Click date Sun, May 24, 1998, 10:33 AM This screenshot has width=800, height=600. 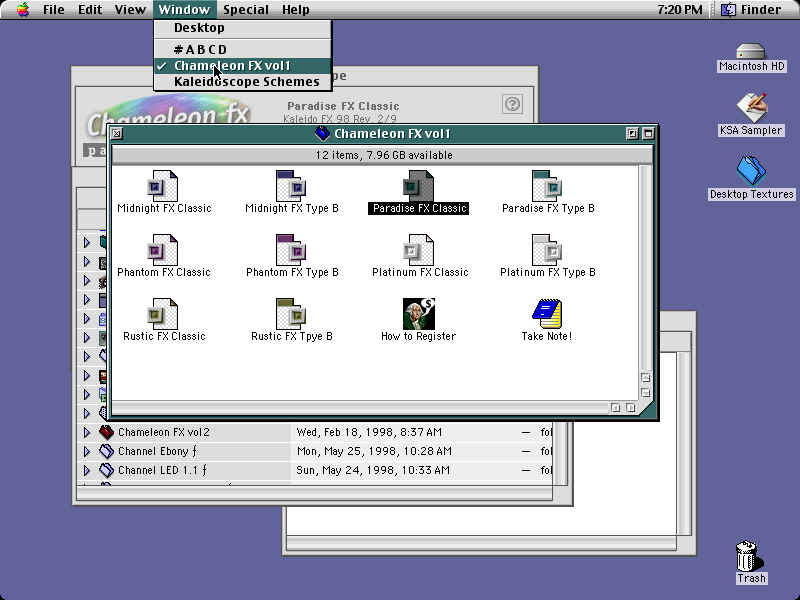[373, 470]
